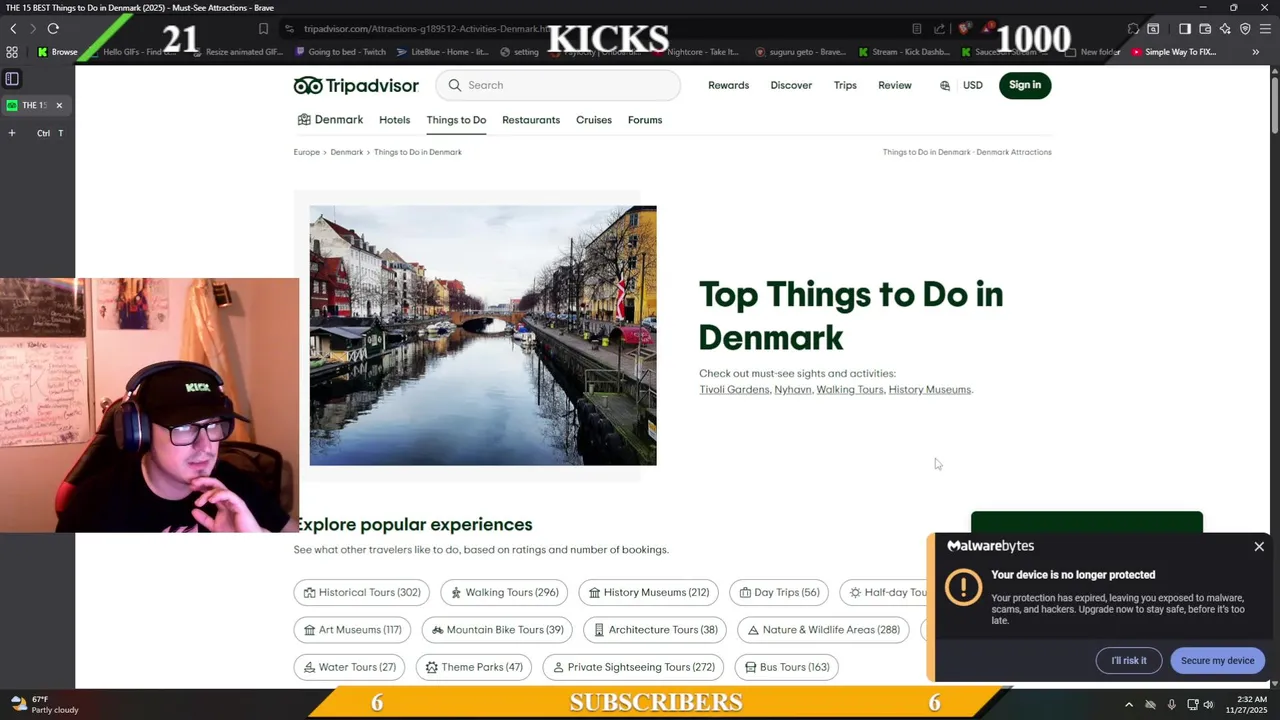Select Historical Tours (302) chip
This screenshot has height=720, width=1280.
[362, 592]
